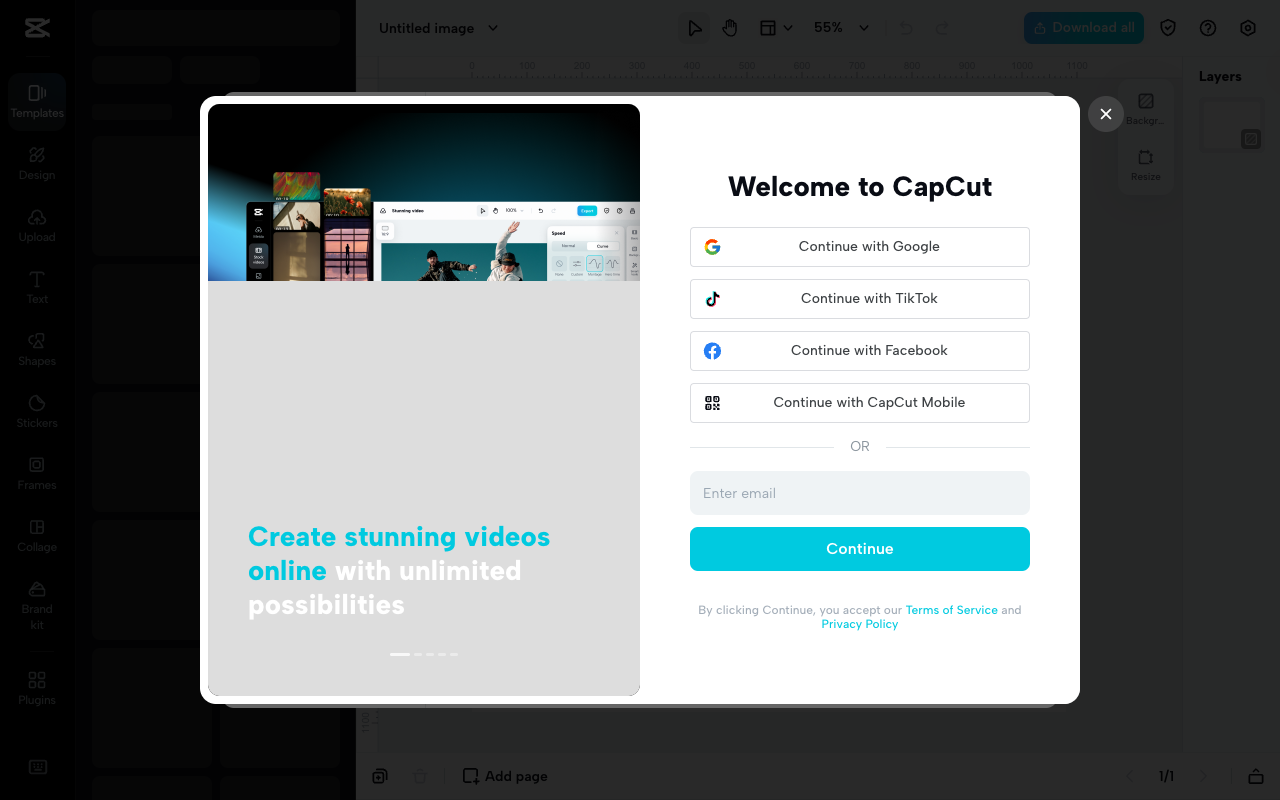Click the duplicate page icon

[x=380, y=776]
